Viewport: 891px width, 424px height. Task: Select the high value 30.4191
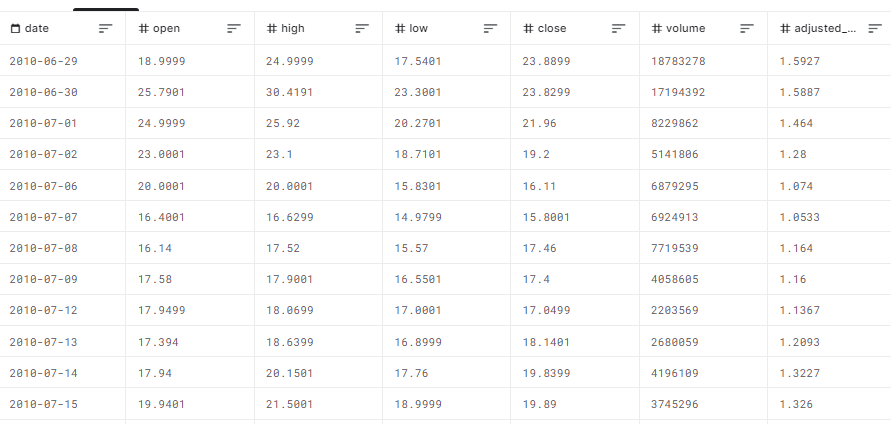(289, 92)
